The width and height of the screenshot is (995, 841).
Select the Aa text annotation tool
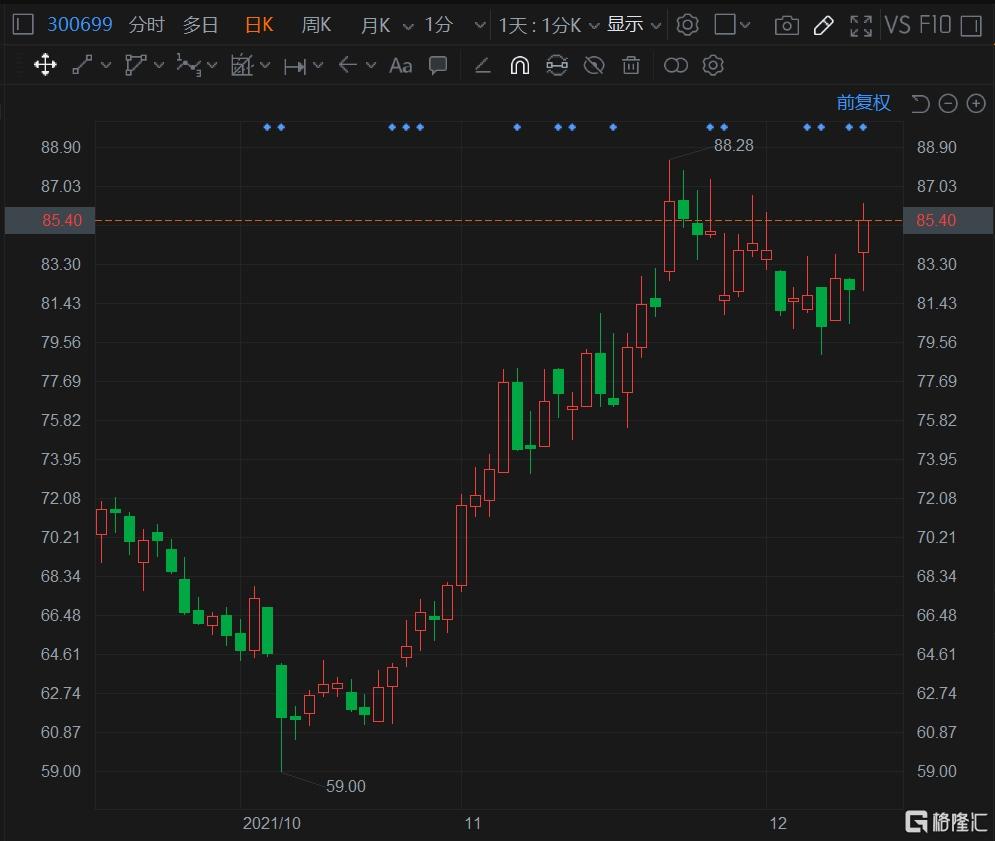tap(400, 65)
